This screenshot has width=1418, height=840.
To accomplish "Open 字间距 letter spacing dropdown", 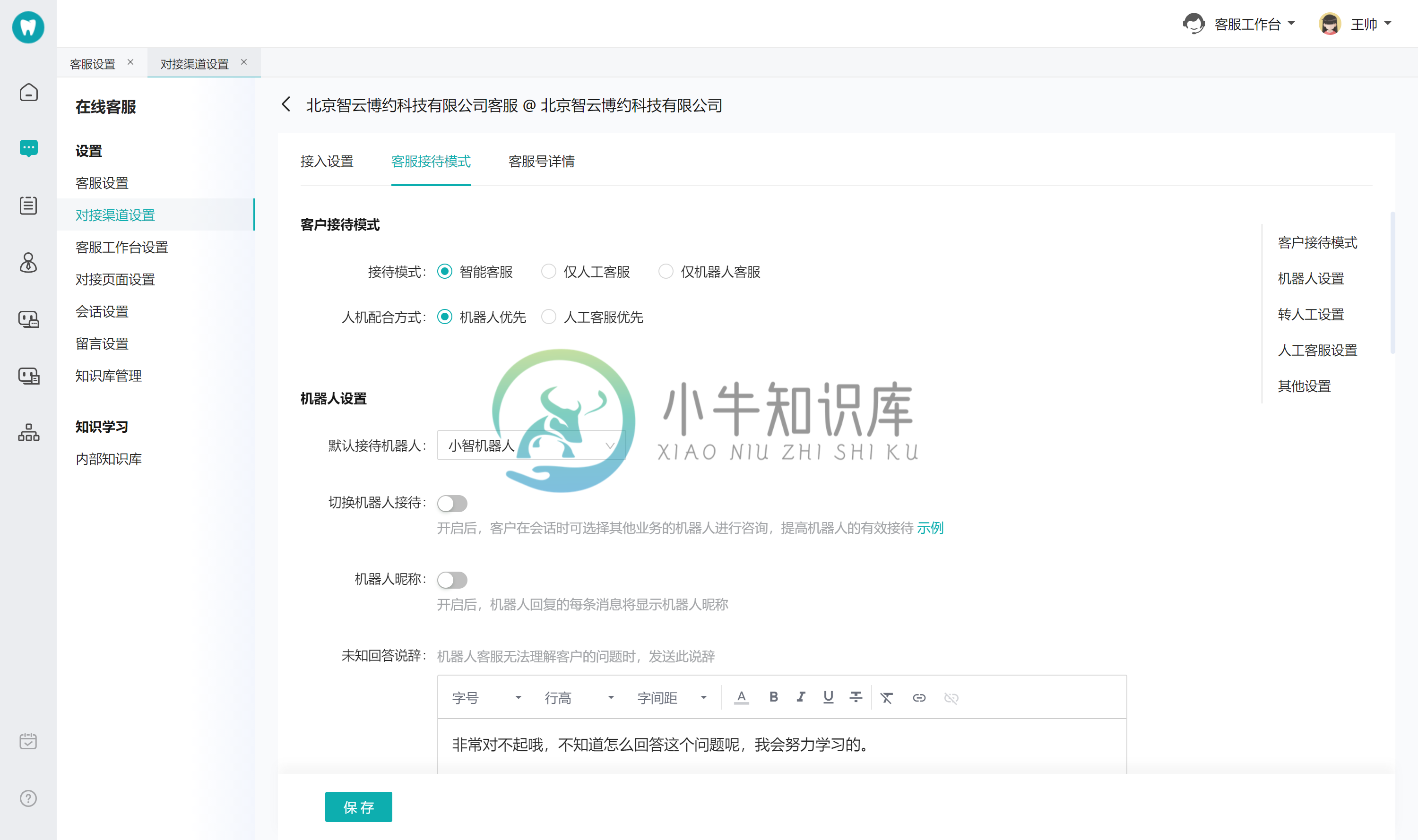I will (672, 698).
